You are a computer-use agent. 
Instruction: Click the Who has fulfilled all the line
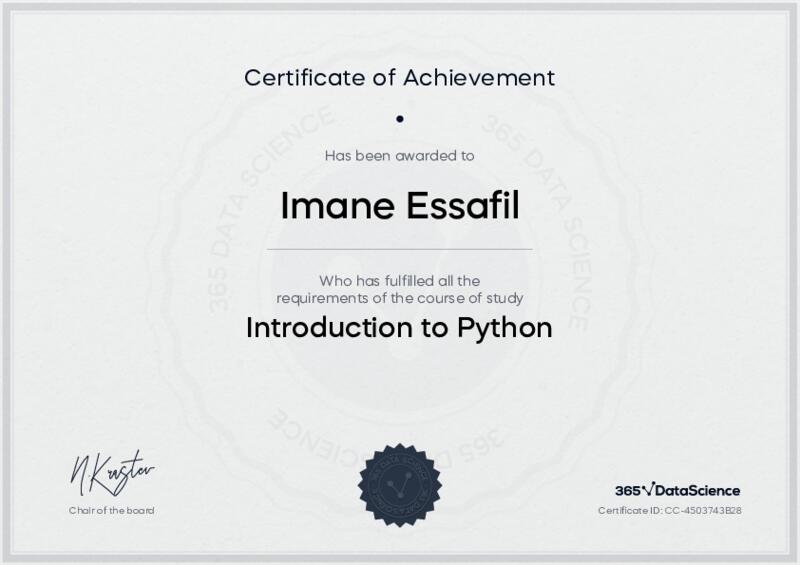400,280
